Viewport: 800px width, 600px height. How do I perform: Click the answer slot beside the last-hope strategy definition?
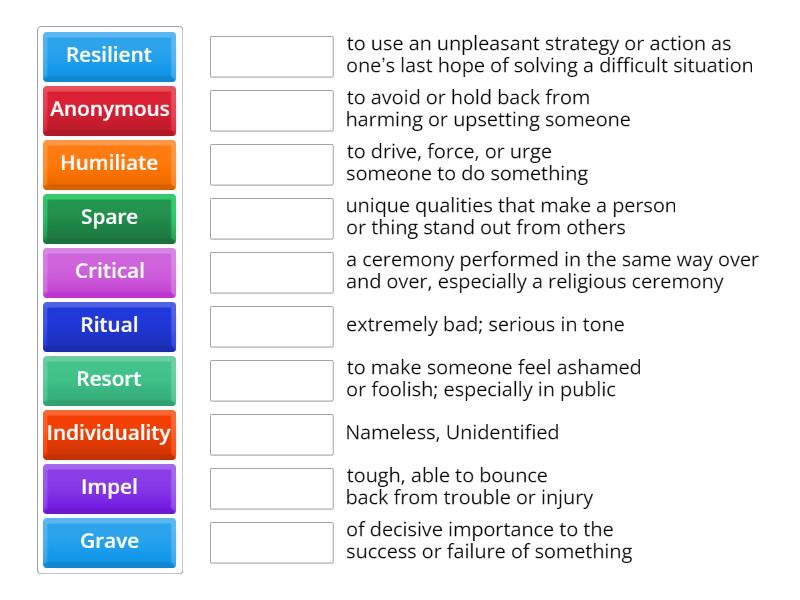pyautogui.click(x=272, y=56)
